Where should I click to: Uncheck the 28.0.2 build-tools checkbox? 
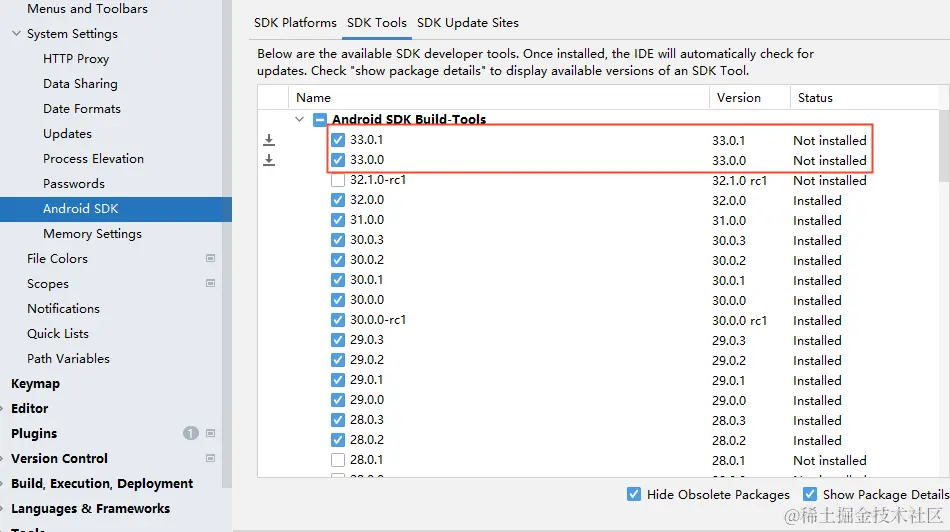click(x=338, y=440)
